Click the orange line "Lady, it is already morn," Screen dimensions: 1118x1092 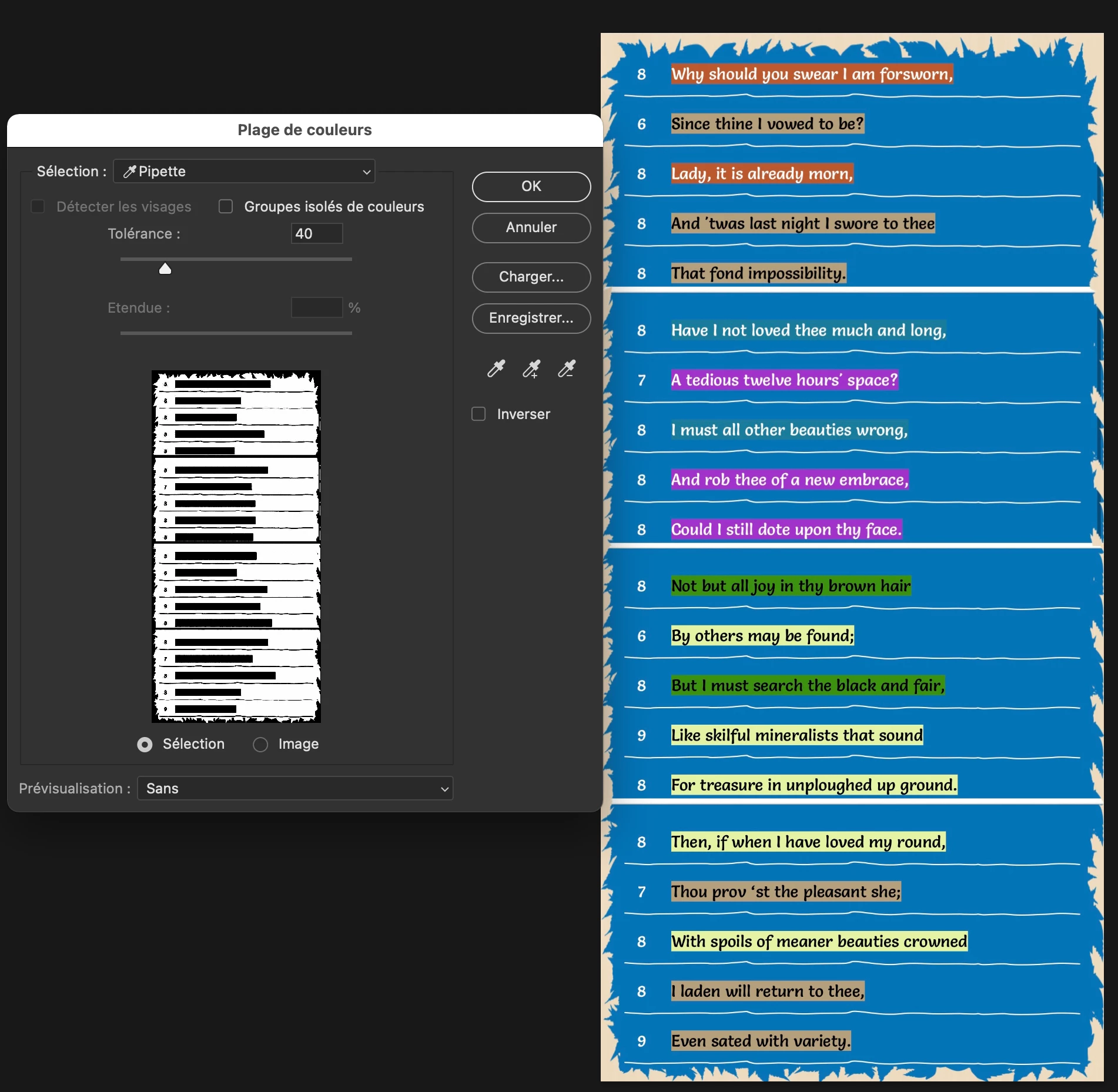pyautogui.click(x=762, y=174)
